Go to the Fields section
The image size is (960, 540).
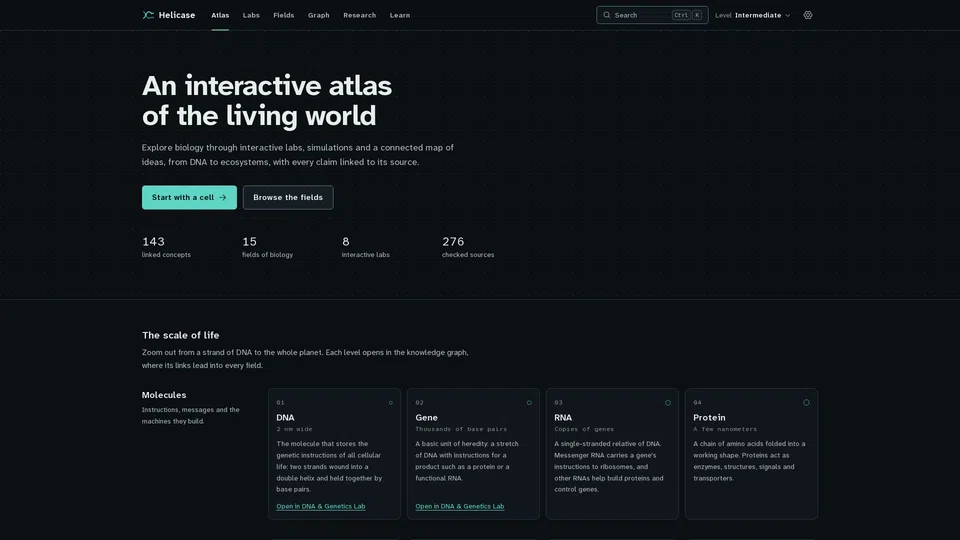tap(283, 15)
